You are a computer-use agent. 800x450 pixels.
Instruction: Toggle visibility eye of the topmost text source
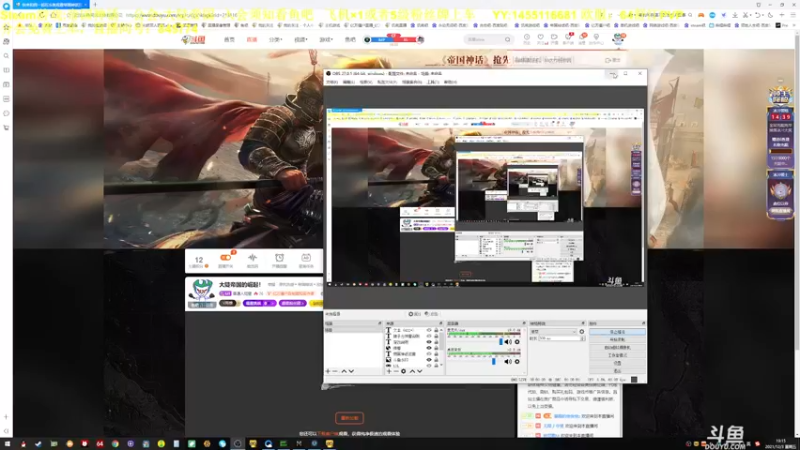pos(429,331)
